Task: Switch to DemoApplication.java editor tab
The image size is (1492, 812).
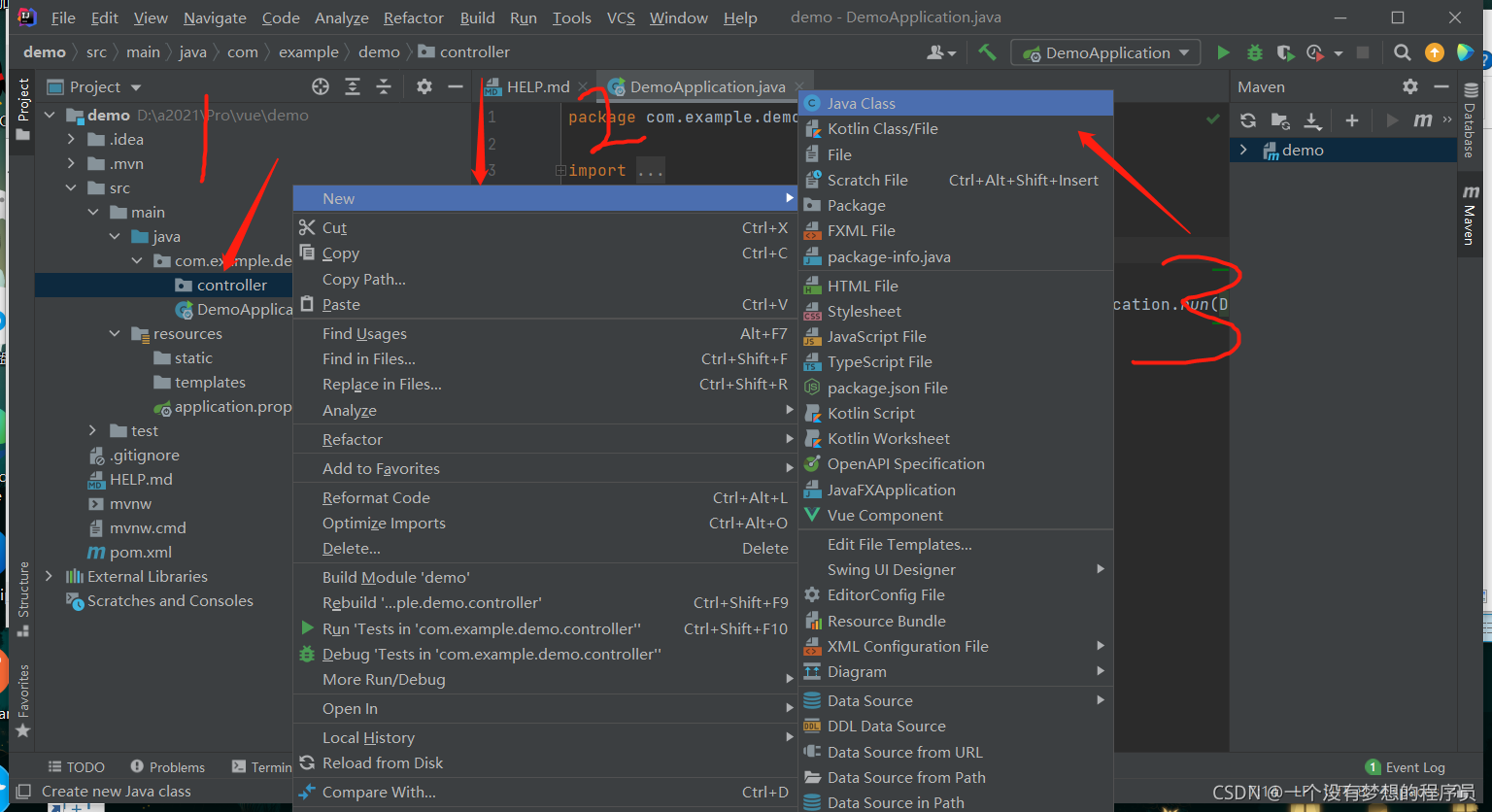Action: [707, 86]
